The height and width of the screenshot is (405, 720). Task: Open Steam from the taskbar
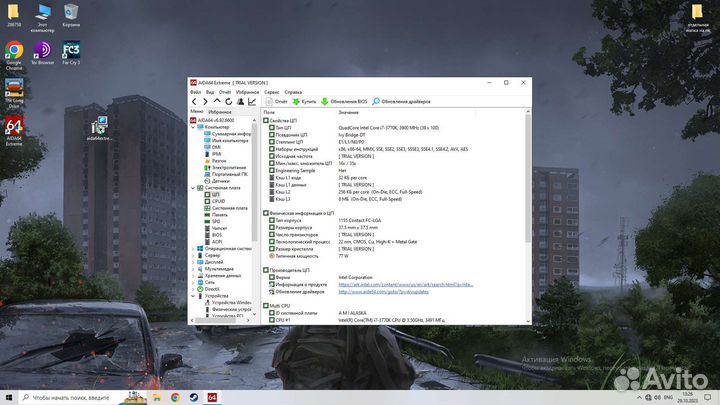coord(194,397)
